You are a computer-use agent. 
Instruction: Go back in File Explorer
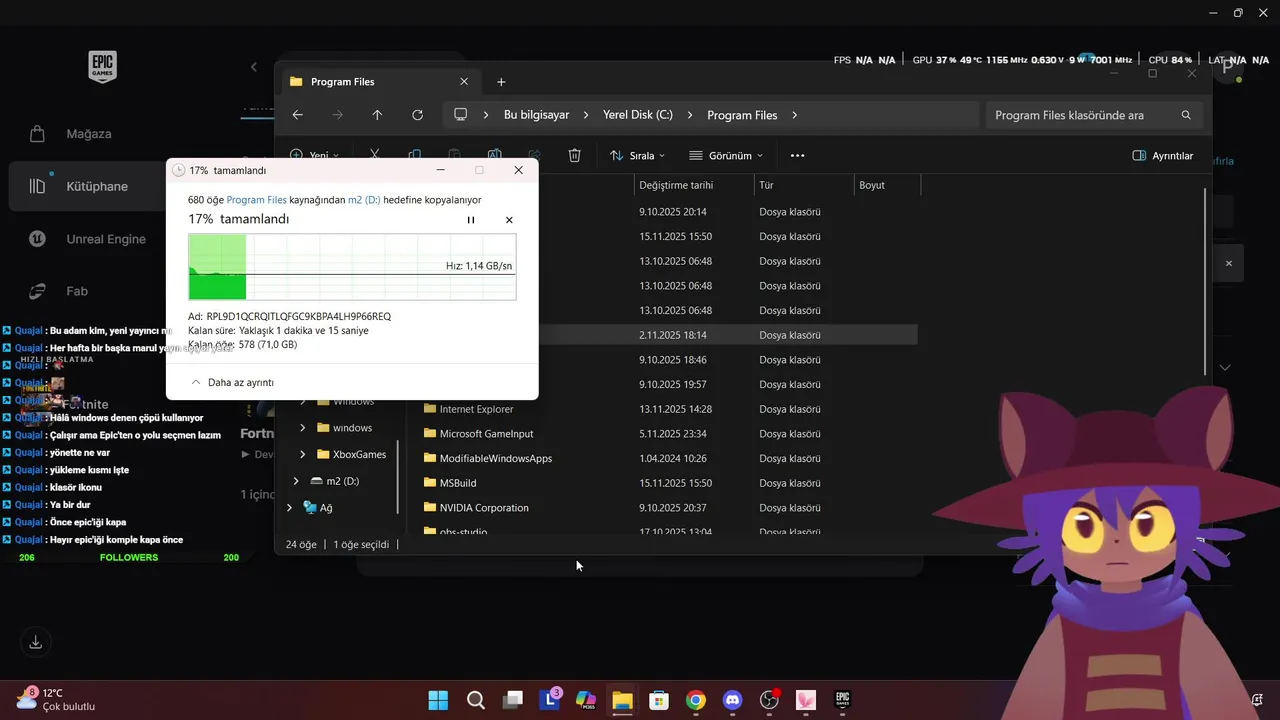tap(297, 115)
